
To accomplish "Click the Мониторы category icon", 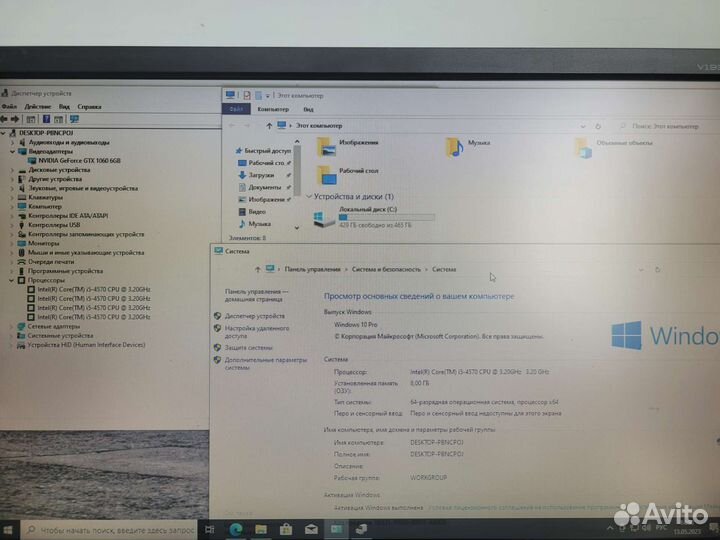I will coord(22,243).
